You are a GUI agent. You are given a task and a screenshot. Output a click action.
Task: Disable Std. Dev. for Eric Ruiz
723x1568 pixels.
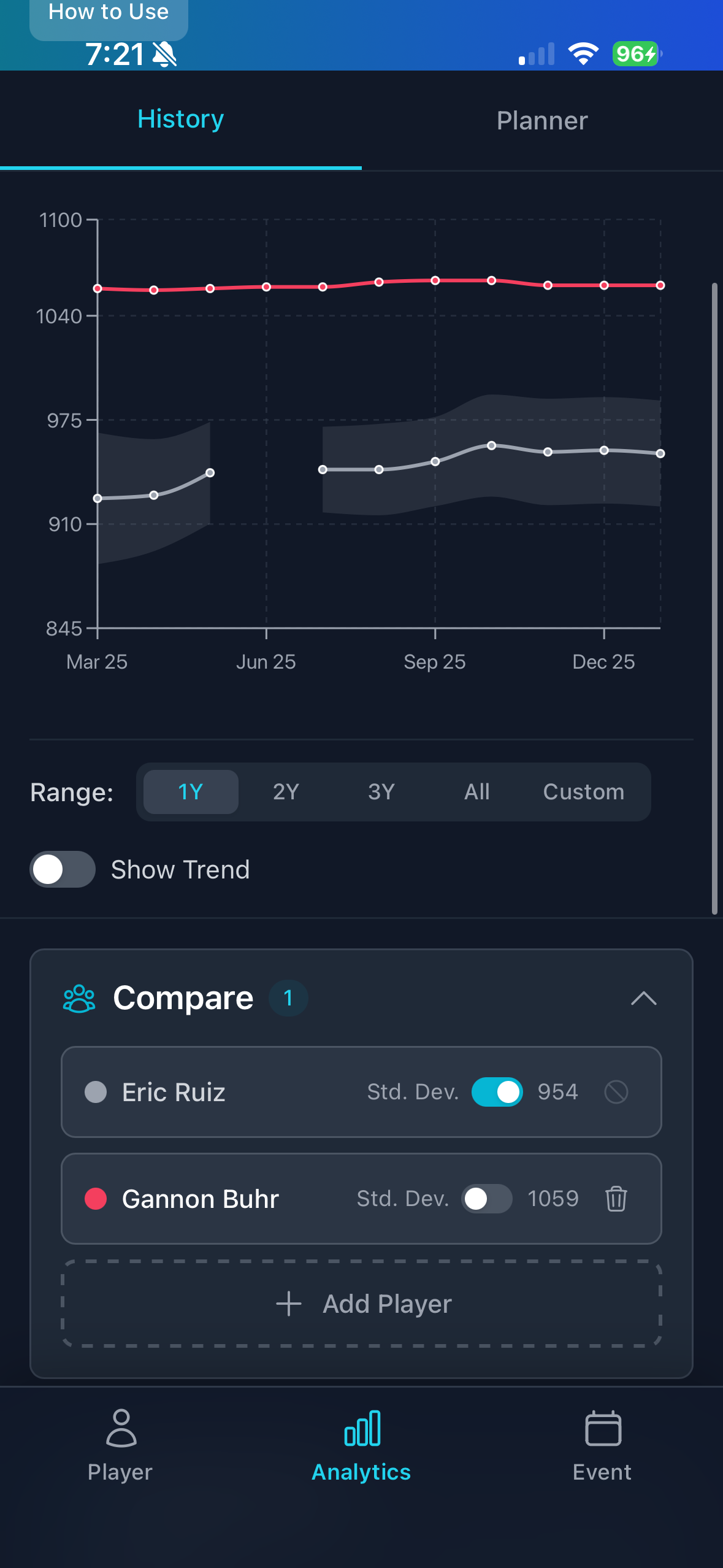coord(497,1092)
